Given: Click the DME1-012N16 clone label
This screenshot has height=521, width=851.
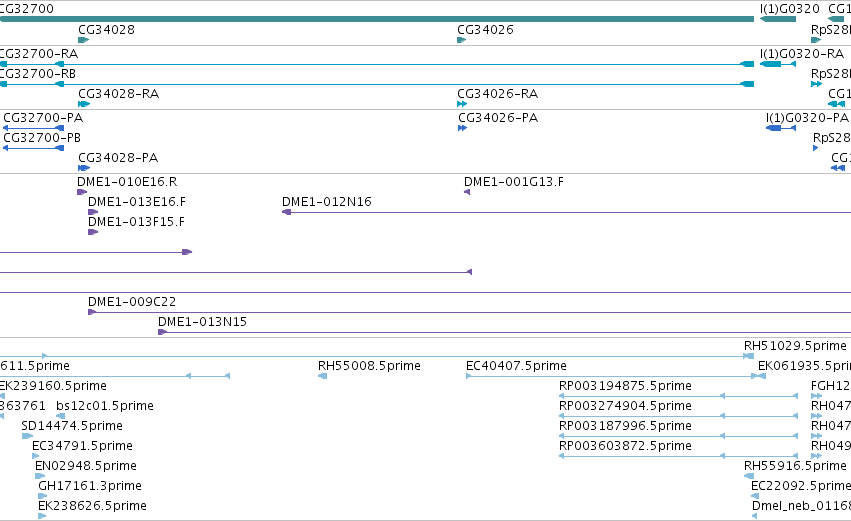Looking at the screenshot, I should coord(327,202).
